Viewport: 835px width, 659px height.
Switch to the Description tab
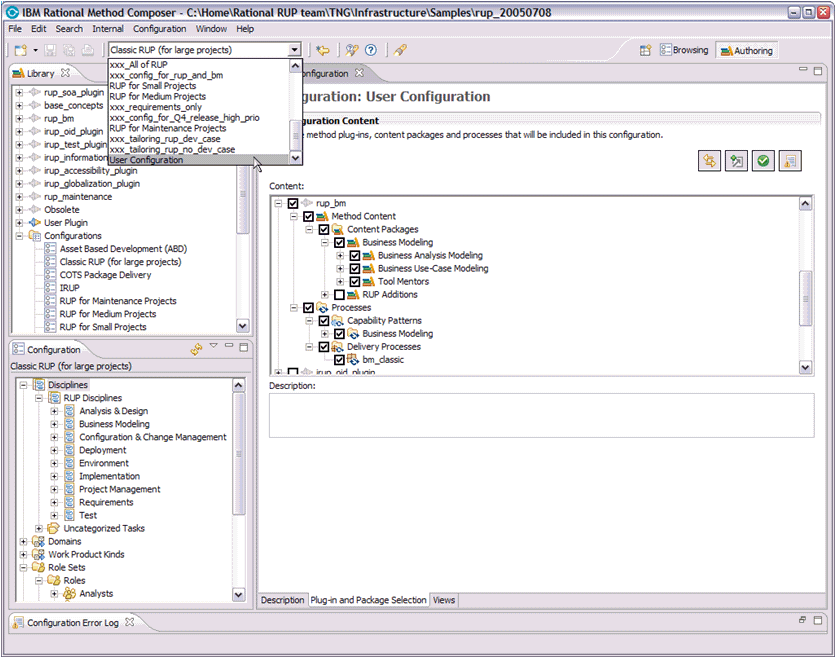[x=282, y=600]
